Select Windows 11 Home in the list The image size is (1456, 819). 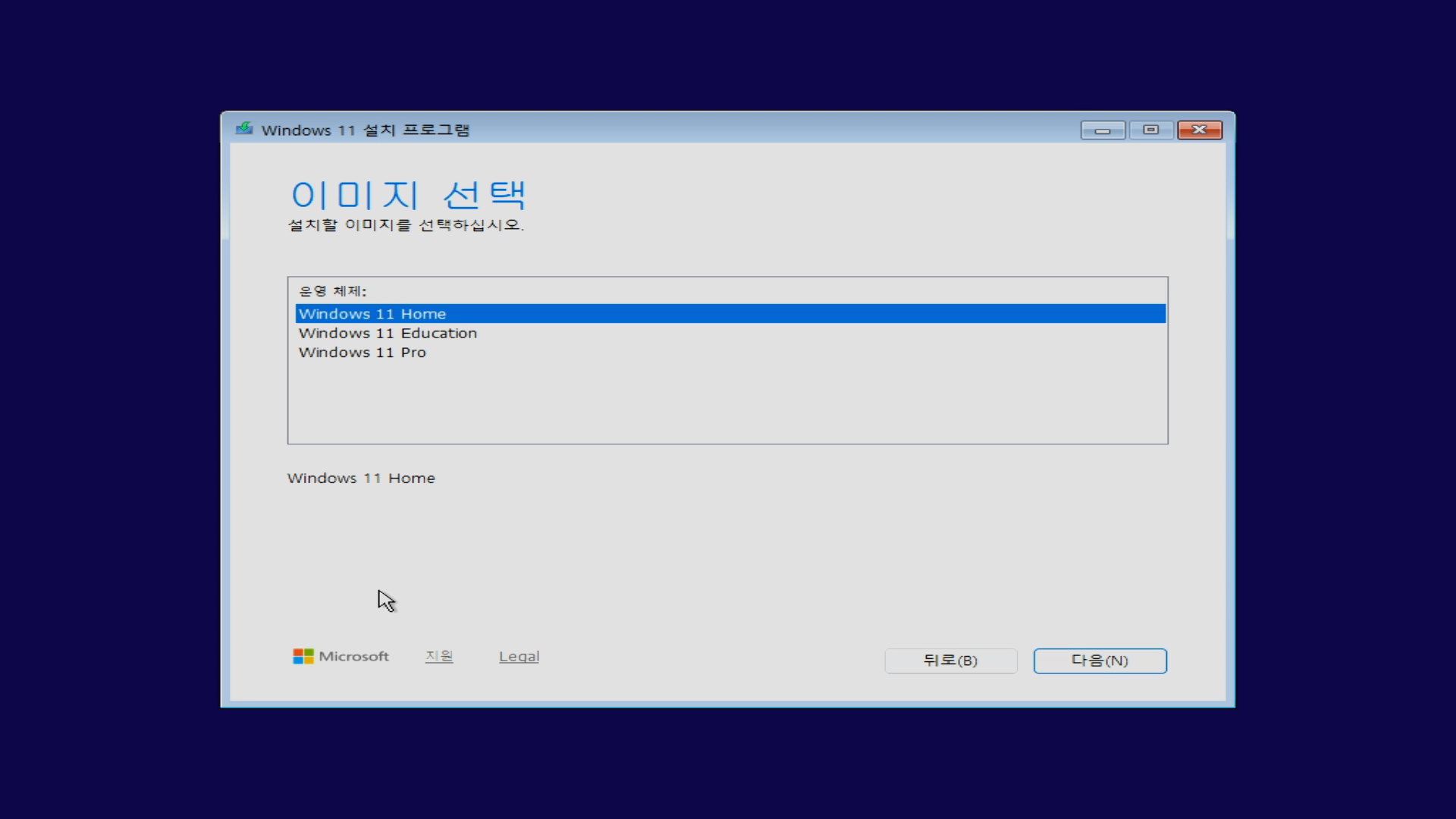[372, 314]
